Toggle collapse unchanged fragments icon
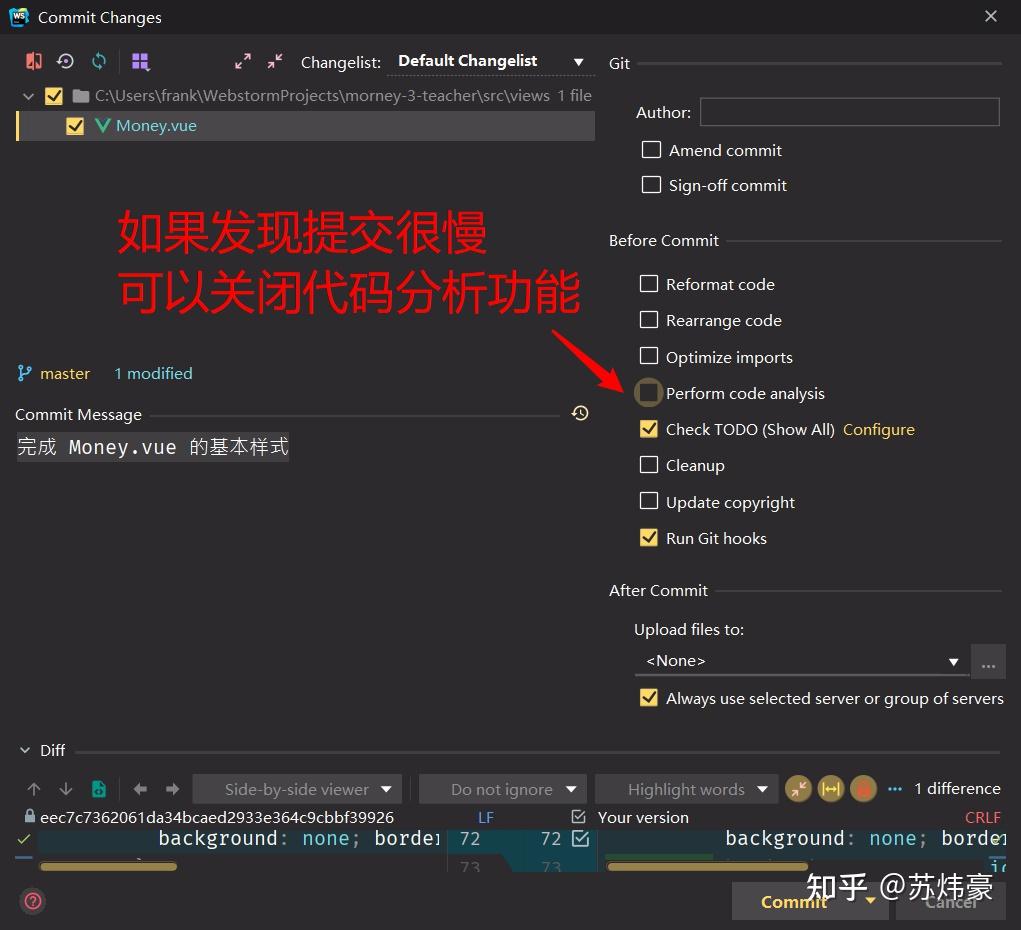This screenshot has width=1021, height=930. (x=798, y=789)
